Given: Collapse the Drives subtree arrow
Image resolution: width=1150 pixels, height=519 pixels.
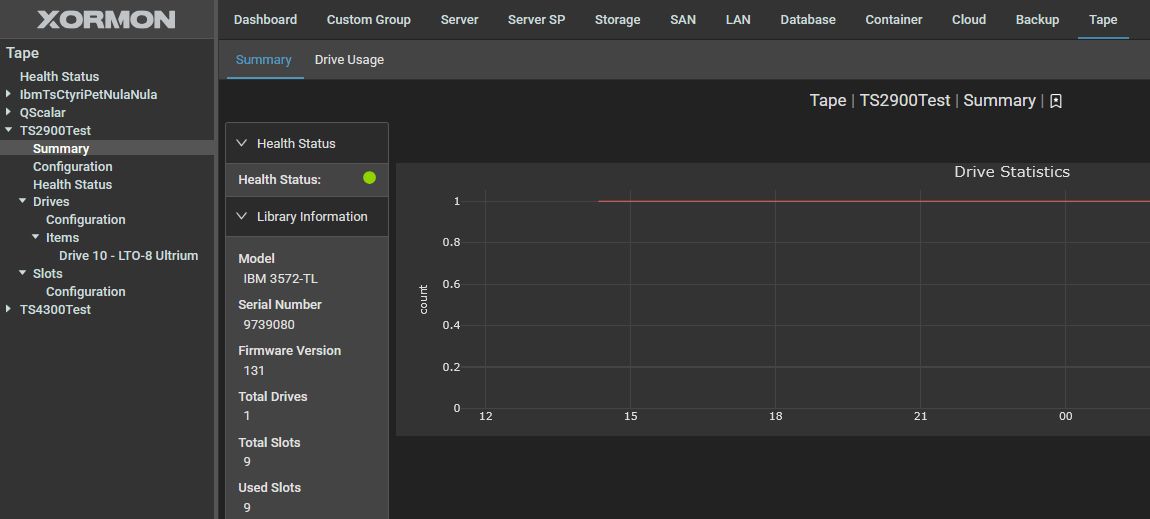Looking at the screenshot, I should coord(22,202).
